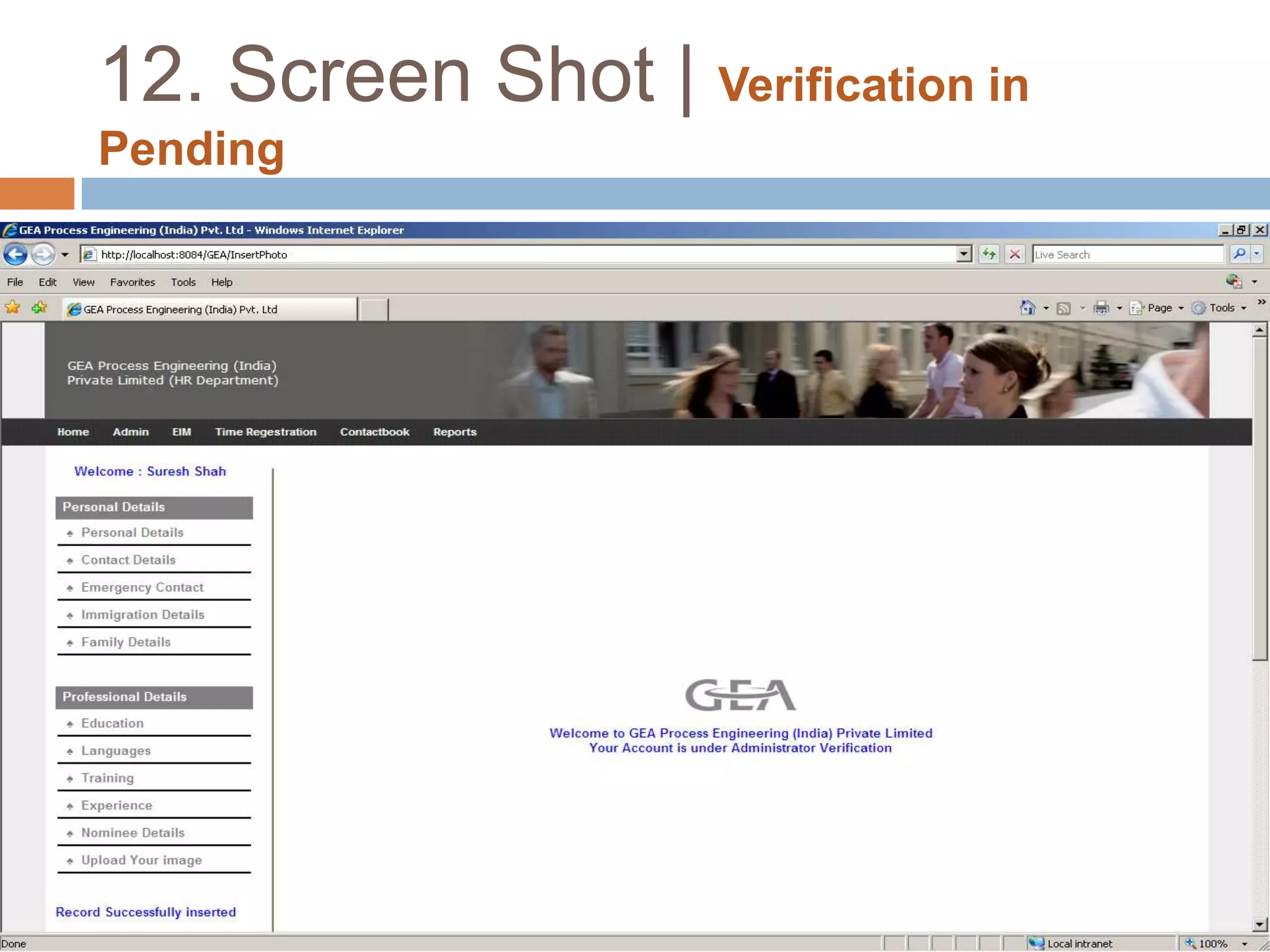This screenshot has width=1270, height=952.
Task: Click the vertical scrollbar up arrow
Action: [x=1259, y=330]
